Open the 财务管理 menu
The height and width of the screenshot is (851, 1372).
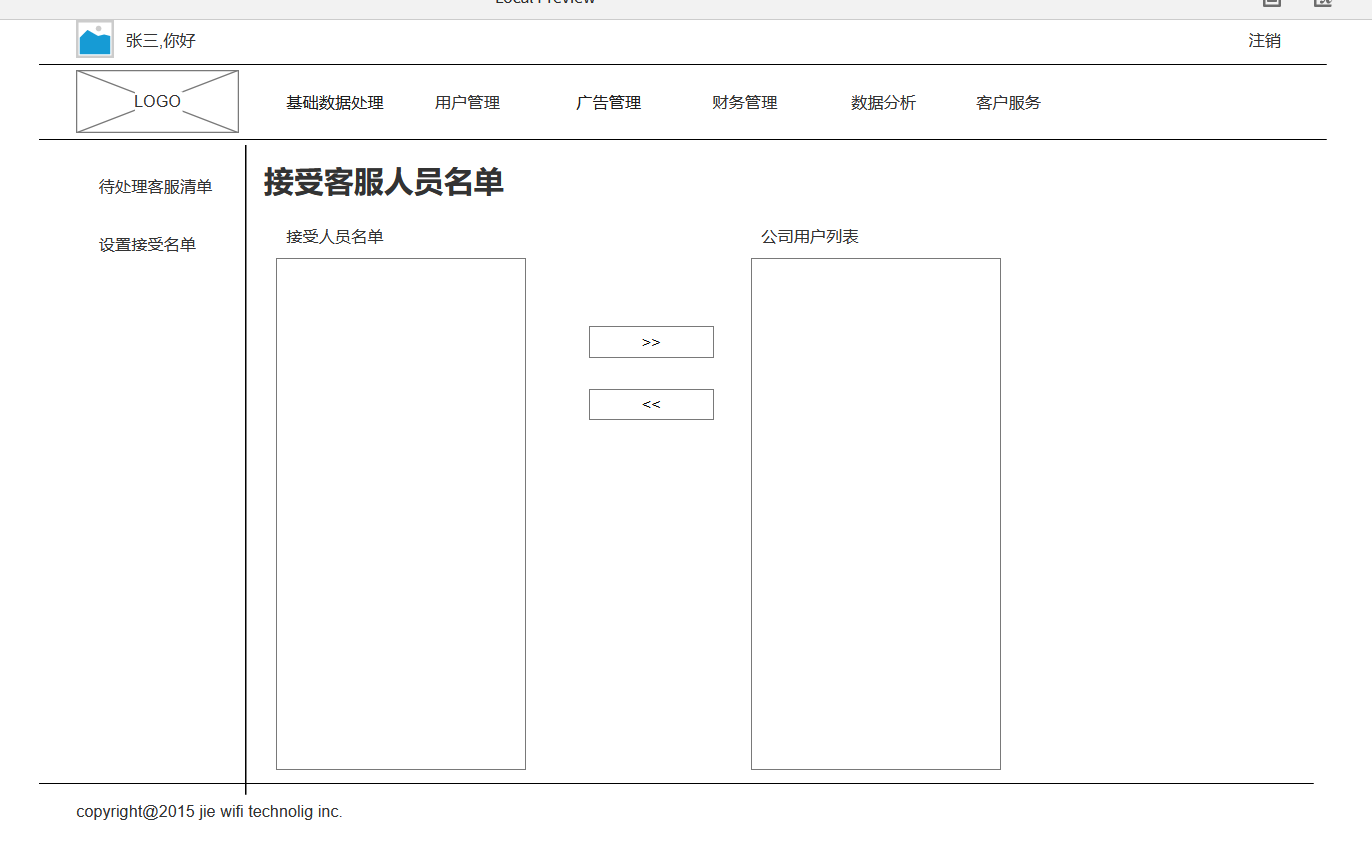pyautogui.click(x=744, y=103)
